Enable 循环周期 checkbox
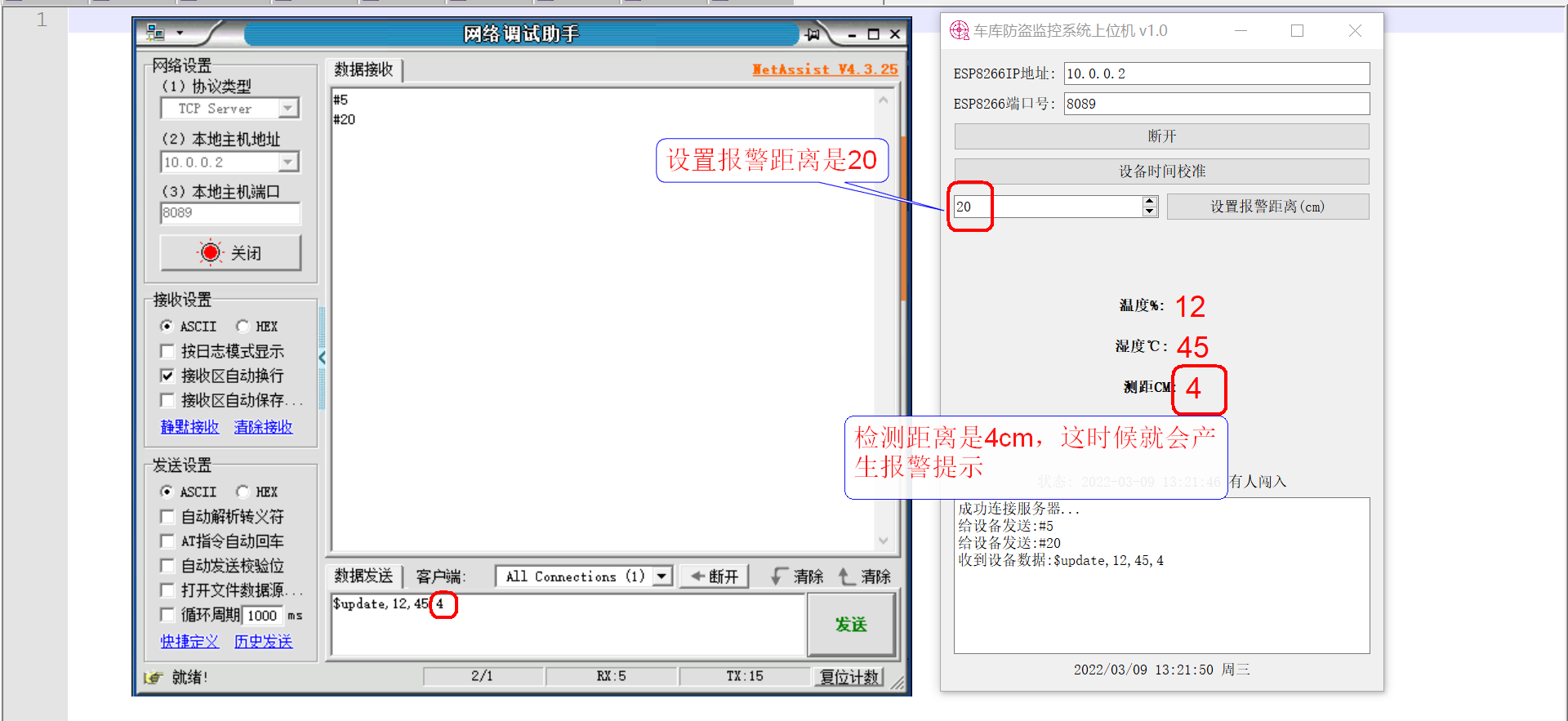The height and width of the screenshot is (721, 1568). click(167, 615)
